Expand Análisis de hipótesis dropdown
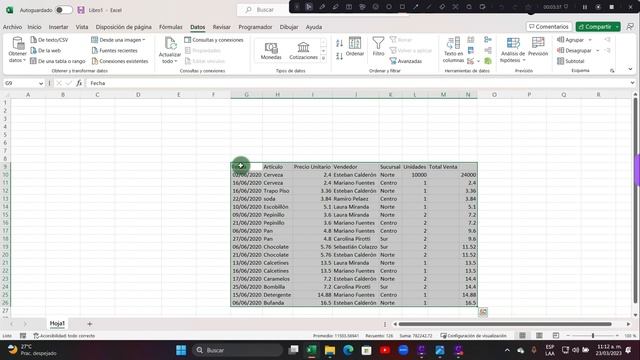 [x=524, y=60]
